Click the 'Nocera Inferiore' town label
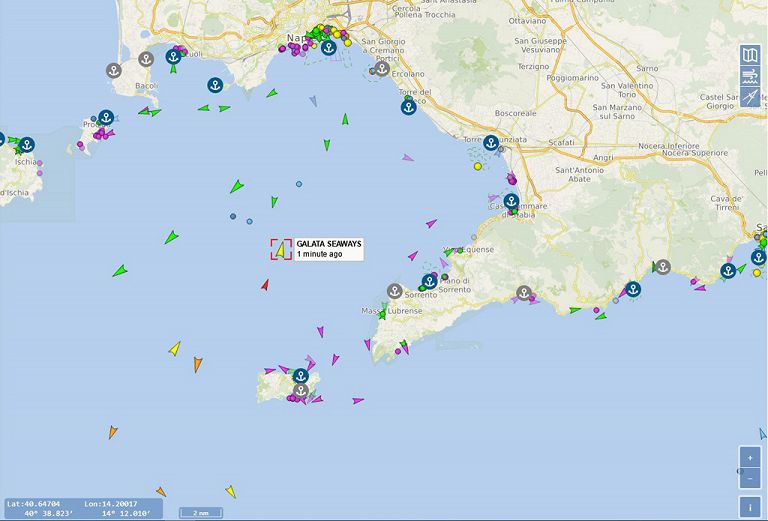 click(x=669, y=146)
